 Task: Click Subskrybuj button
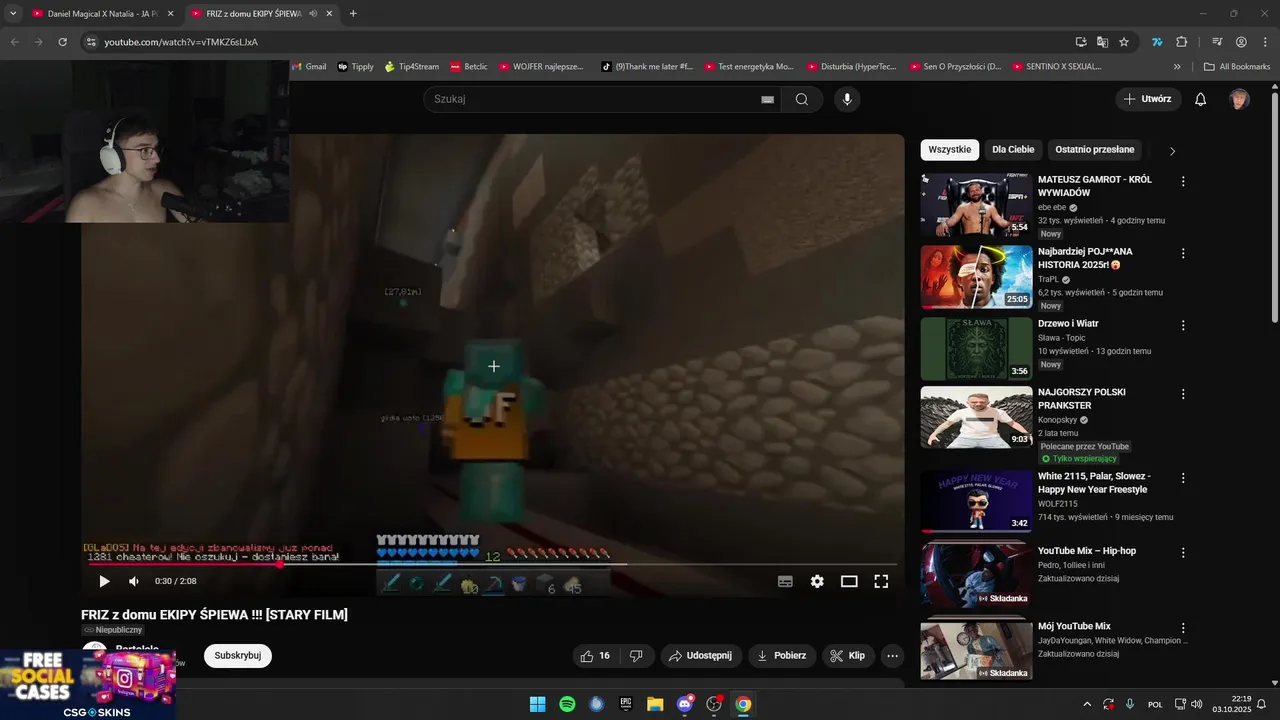238,656
